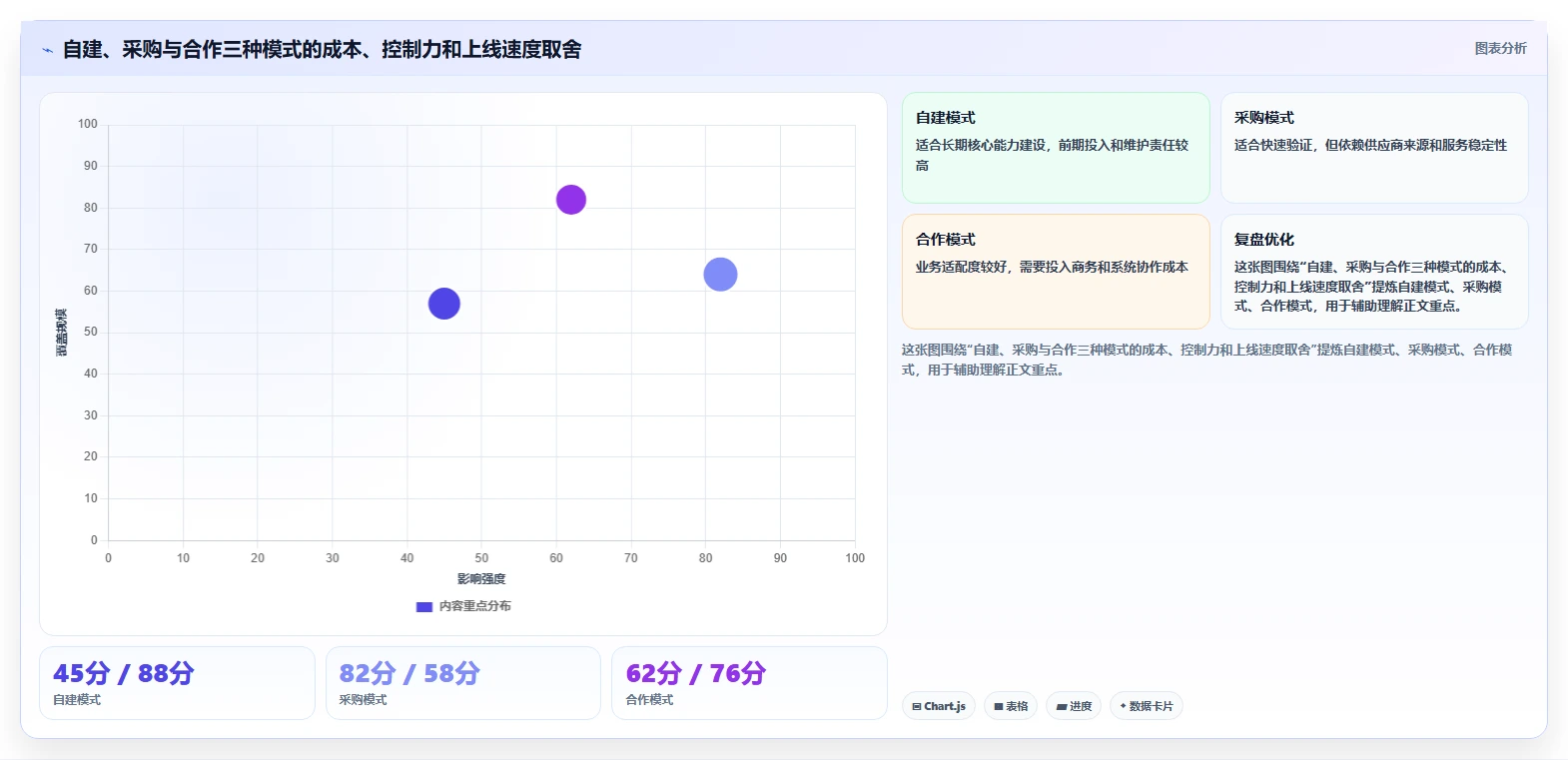Screen dimensions: 1568x760
Task: Click the purple 合作模式 bubble on chart
Action: 571,200
